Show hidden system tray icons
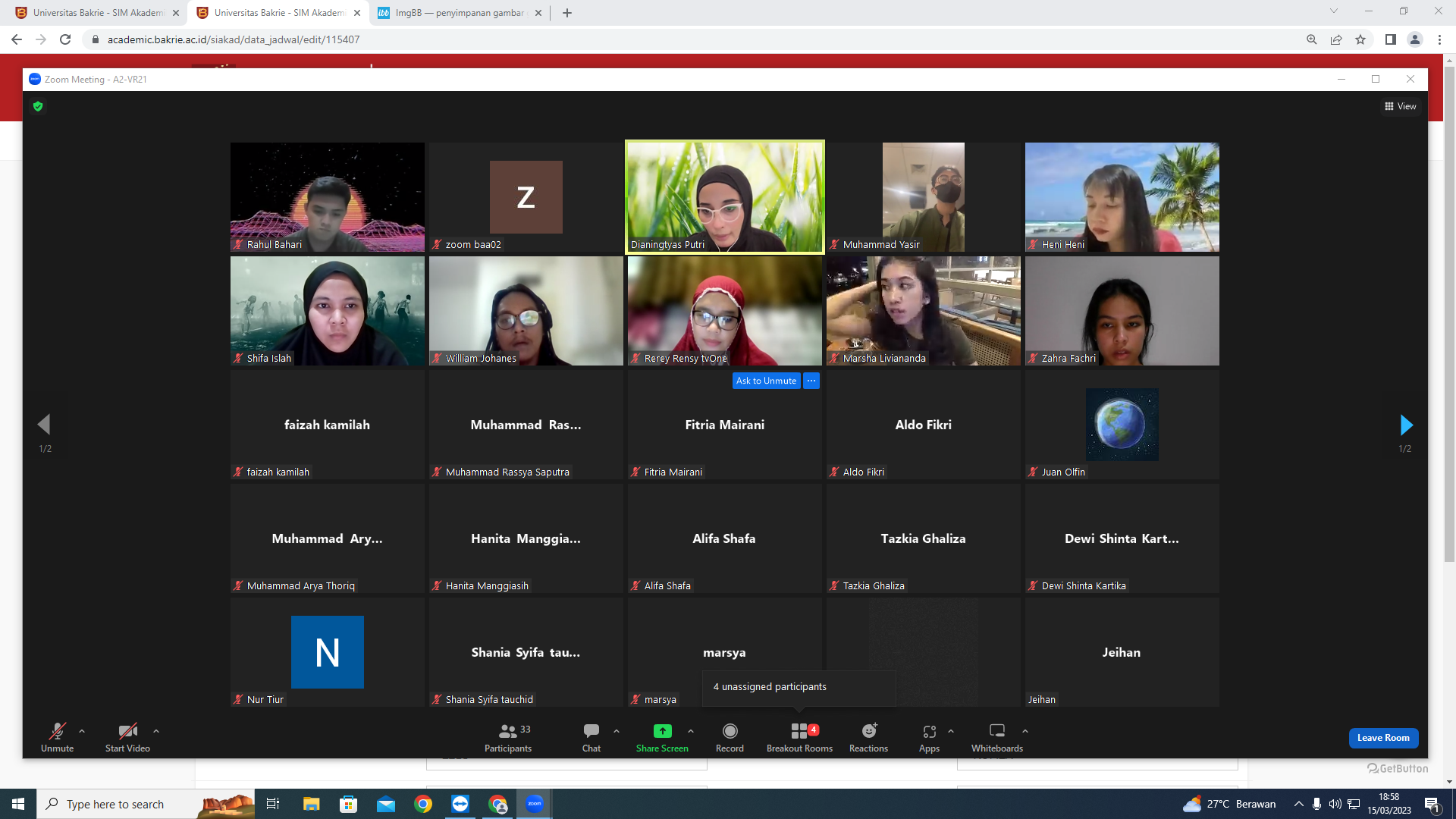 pyautogui.click(x=1299, y=804)
